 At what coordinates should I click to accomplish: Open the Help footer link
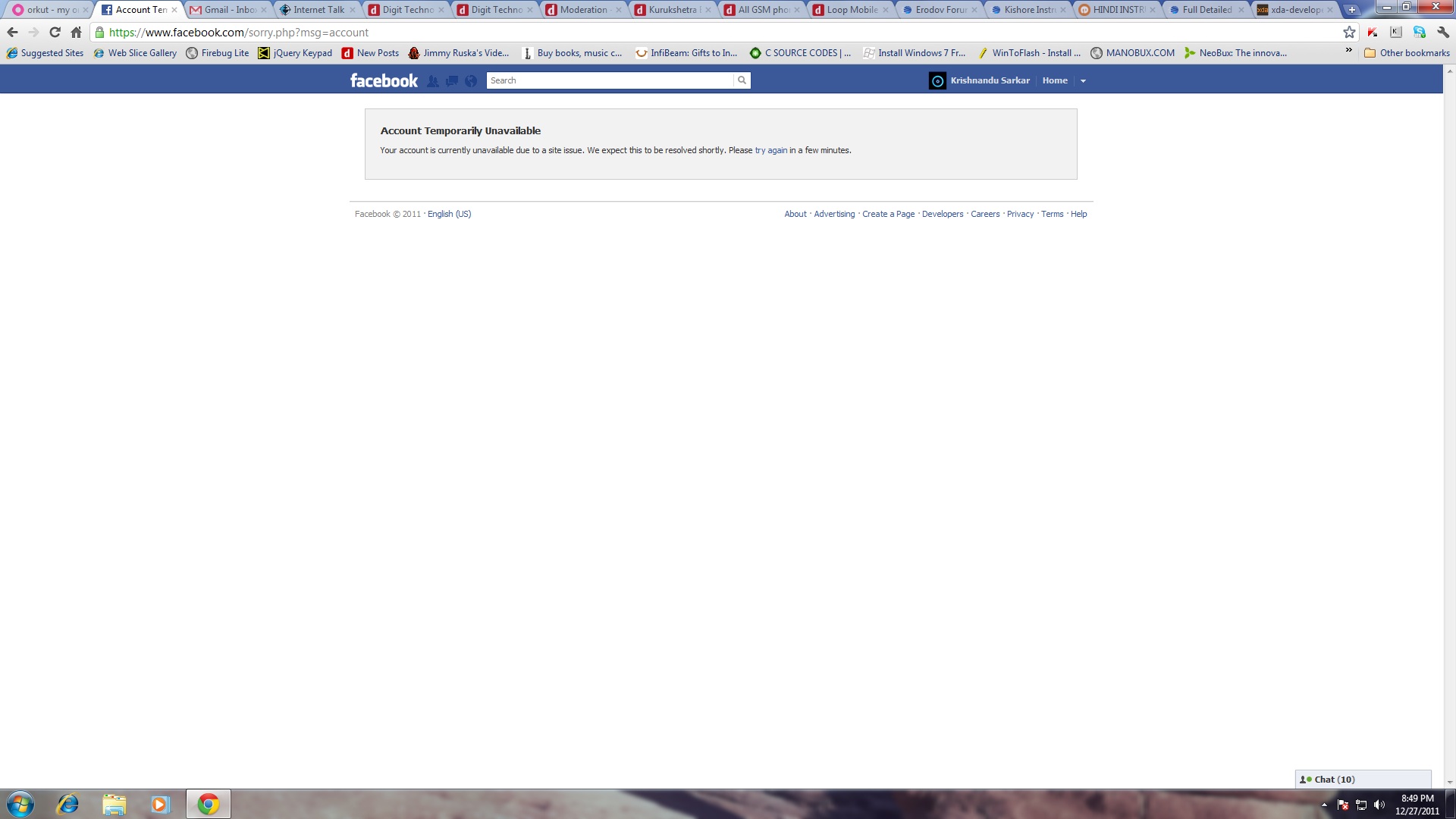pos(1078,214)
